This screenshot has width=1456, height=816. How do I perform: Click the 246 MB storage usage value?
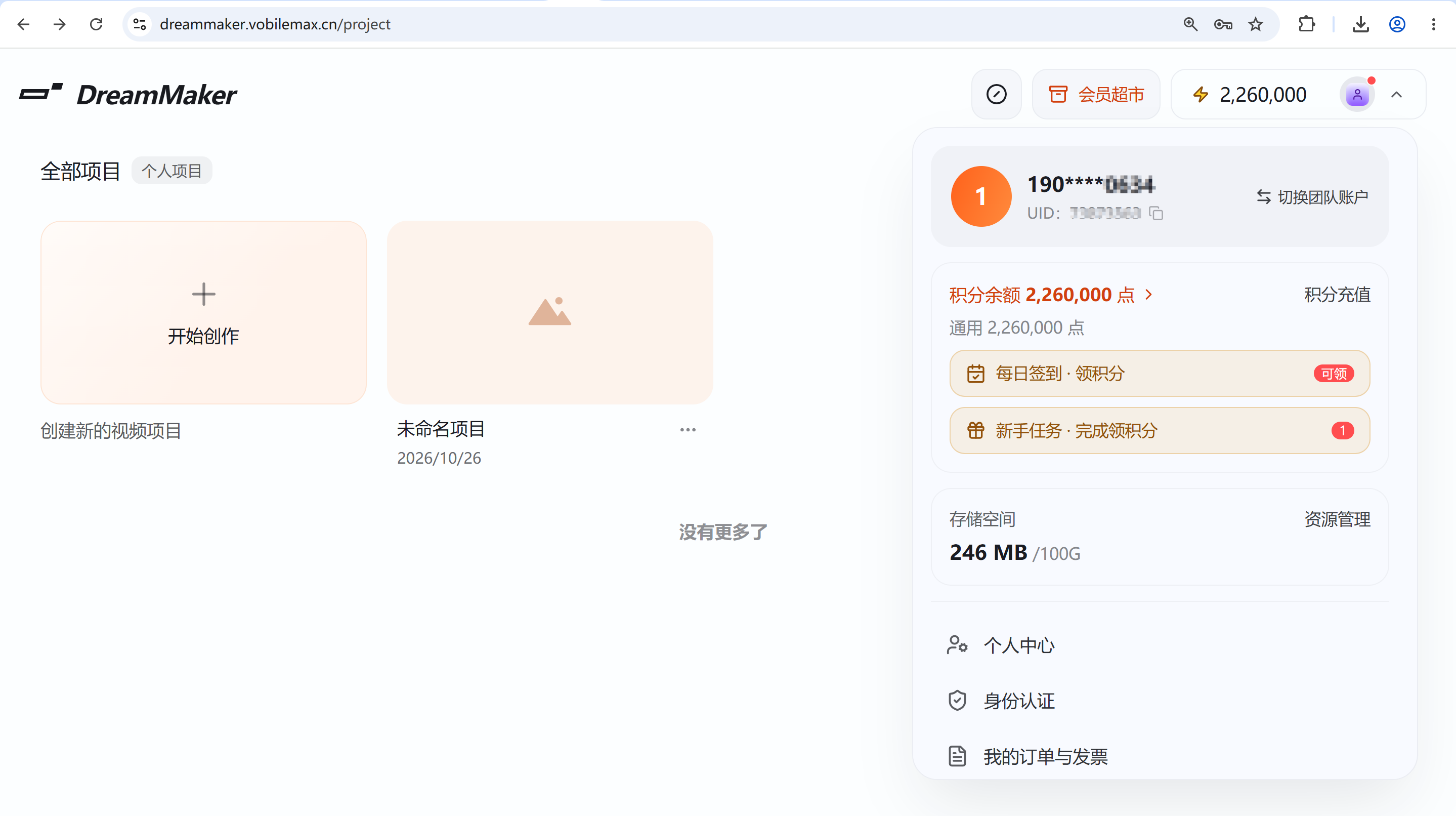[x=989, y=552]
